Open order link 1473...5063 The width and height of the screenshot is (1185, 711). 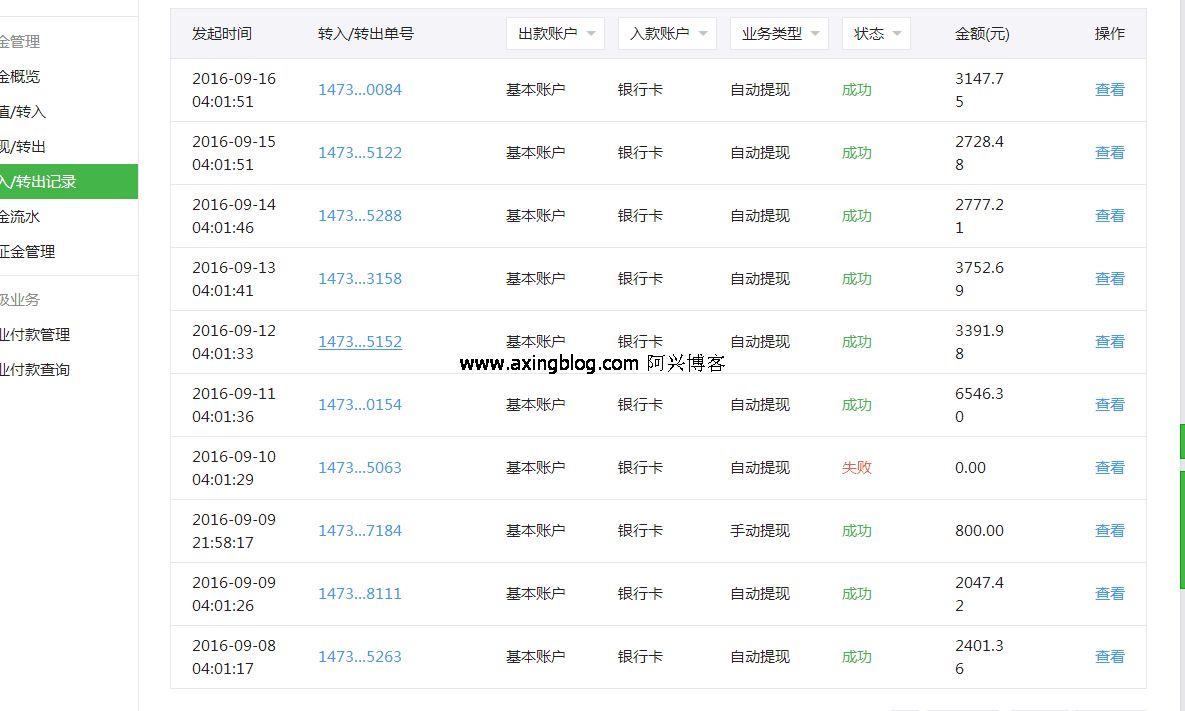point(360,468)
